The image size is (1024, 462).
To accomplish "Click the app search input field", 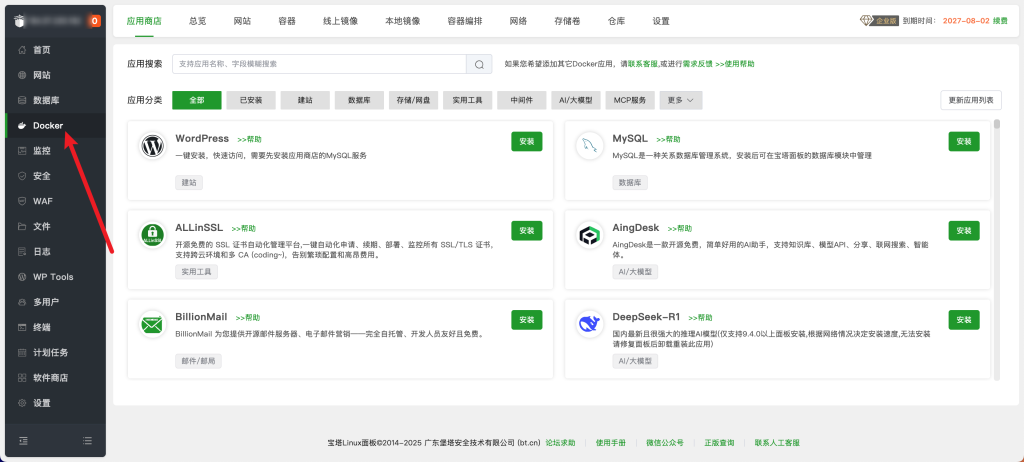I will [318, 64].
